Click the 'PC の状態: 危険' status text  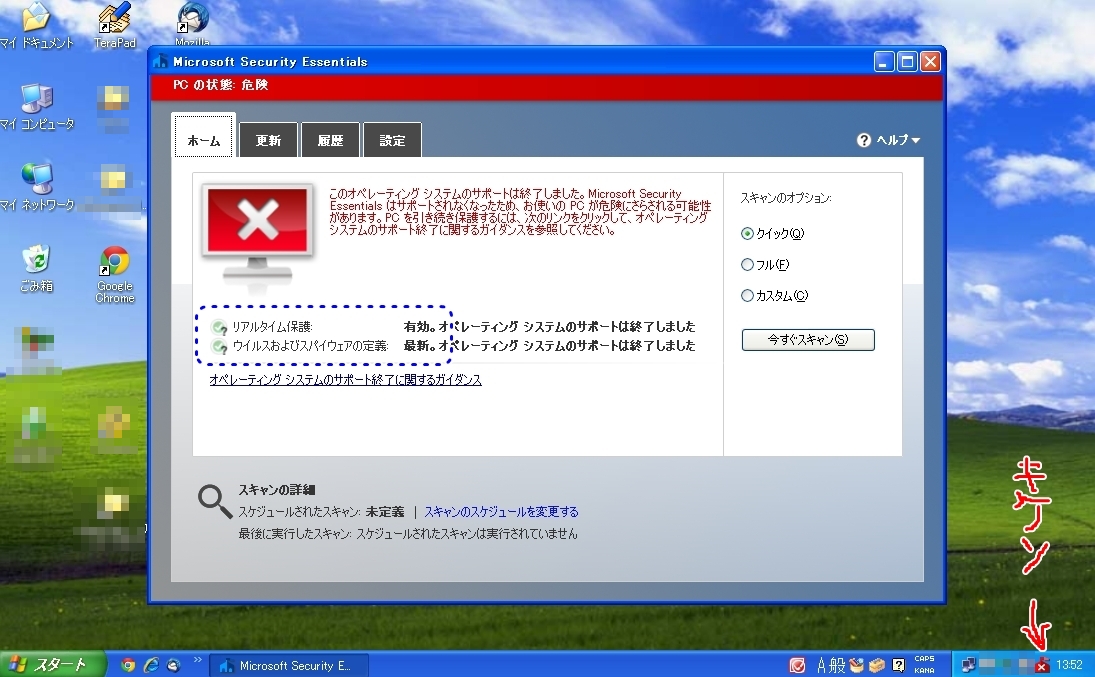point(221,85)
